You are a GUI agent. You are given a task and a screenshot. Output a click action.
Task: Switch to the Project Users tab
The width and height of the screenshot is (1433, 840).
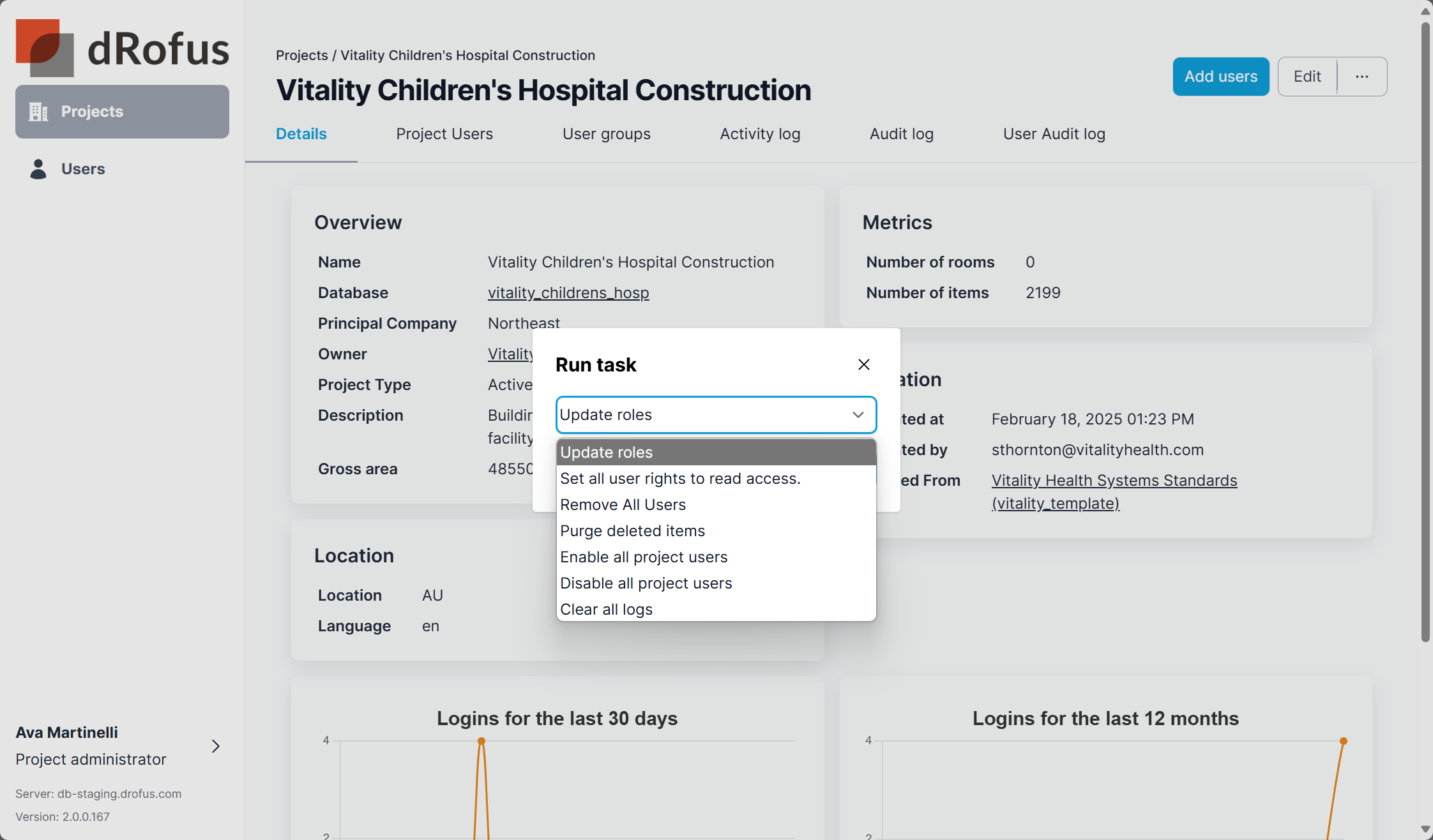(x=444, y=134)
